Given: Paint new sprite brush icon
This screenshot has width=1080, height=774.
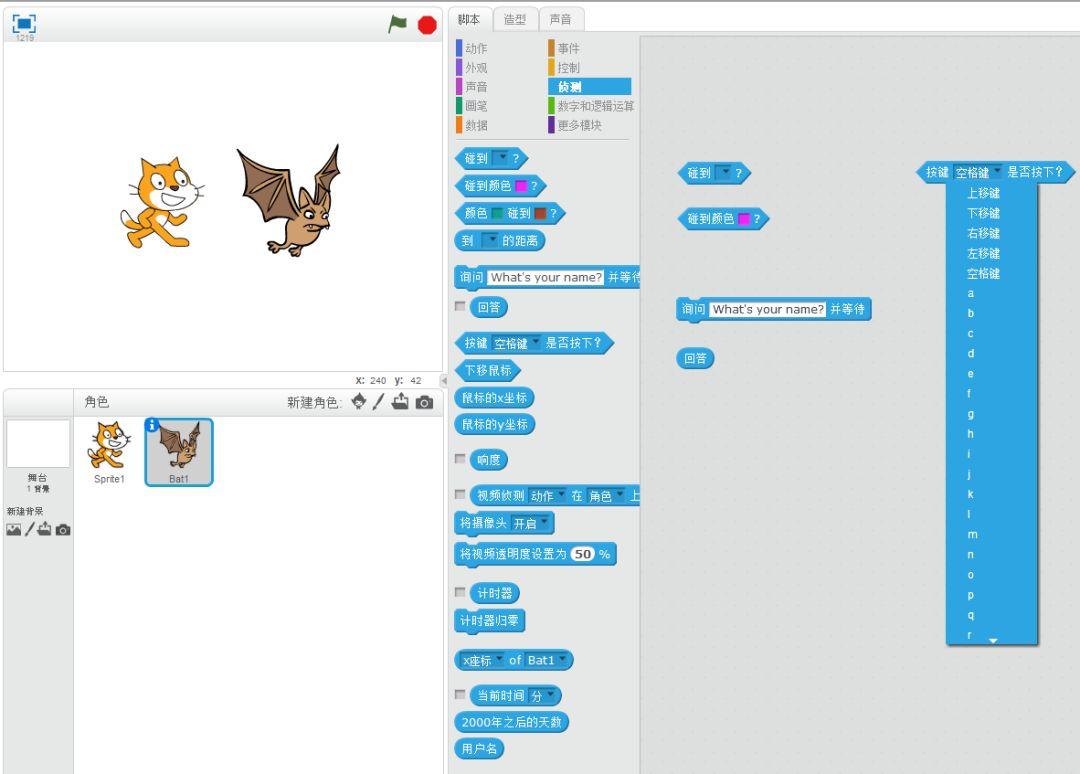Looking at the screenshot, I should coord(378,401).
